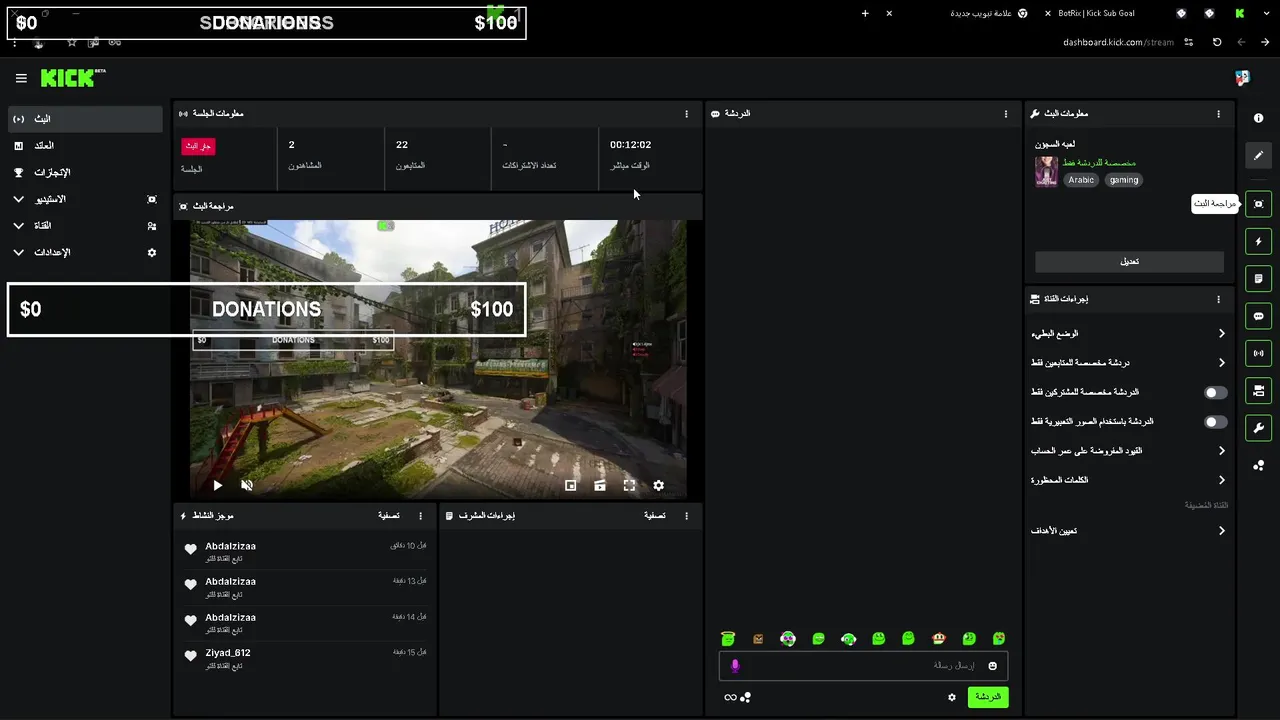Click the three-dots icon at the bottom of the right sidebar

tap(1258, 465)
